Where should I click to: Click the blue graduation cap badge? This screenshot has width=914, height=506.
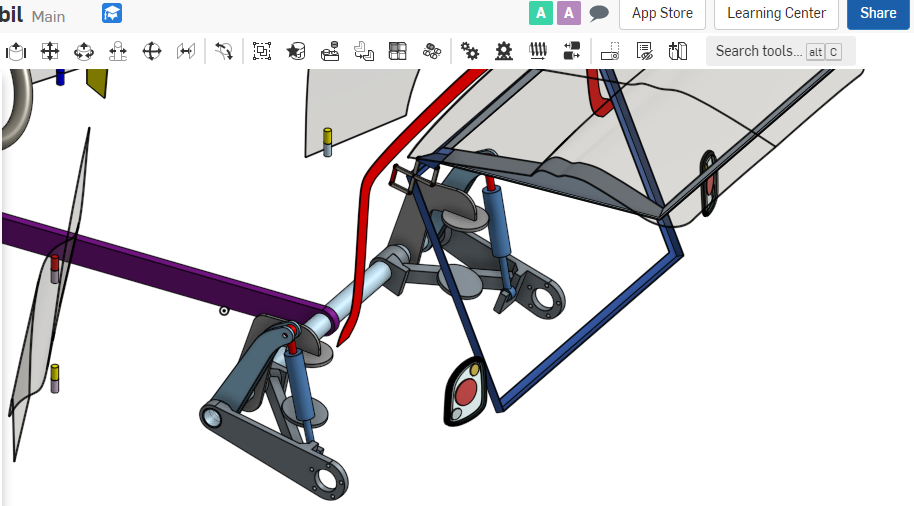[112, 13]
